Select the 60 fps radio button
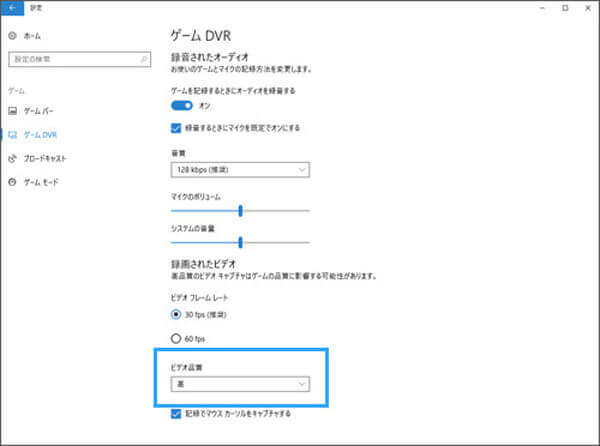This screenshot has width=600, height=446. [176, 339]
